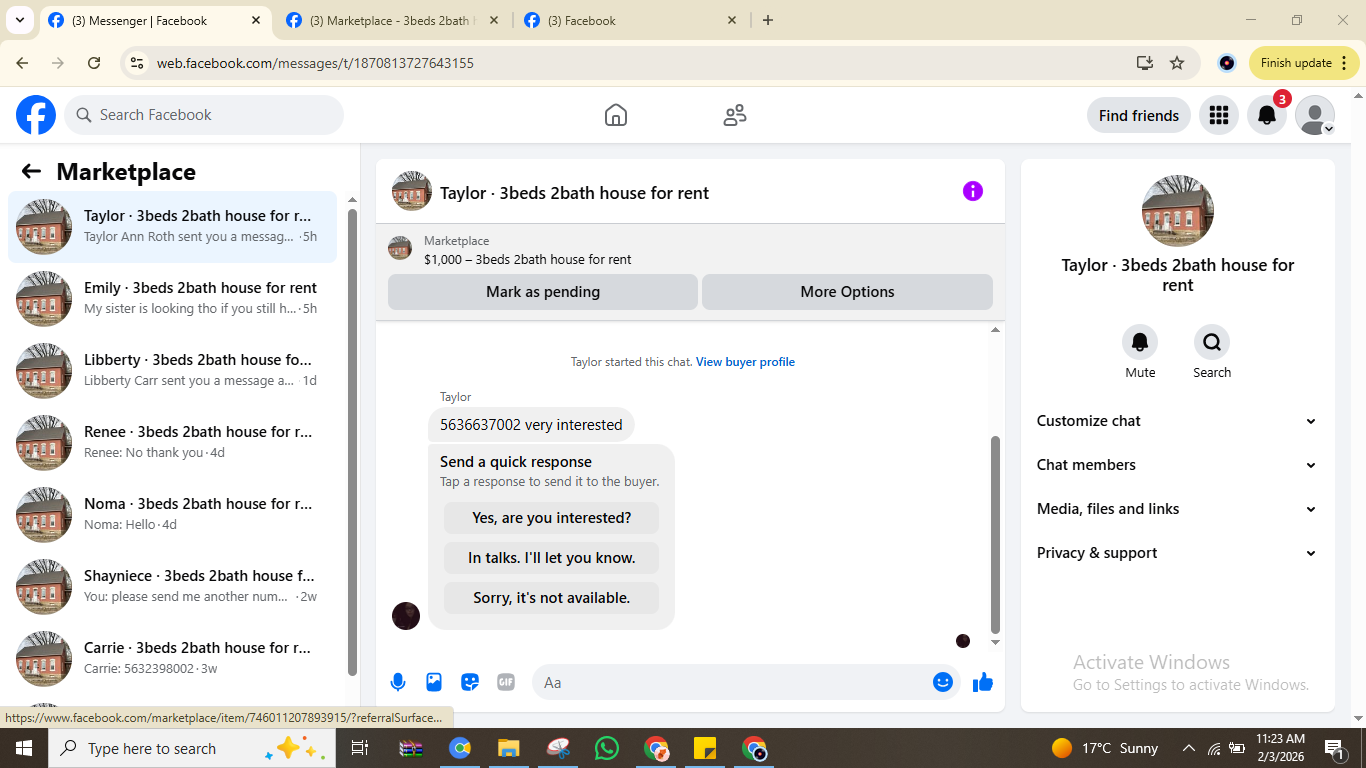
Task: Open tab search dropdown in Chrome
Action: [x=19, y=20]
